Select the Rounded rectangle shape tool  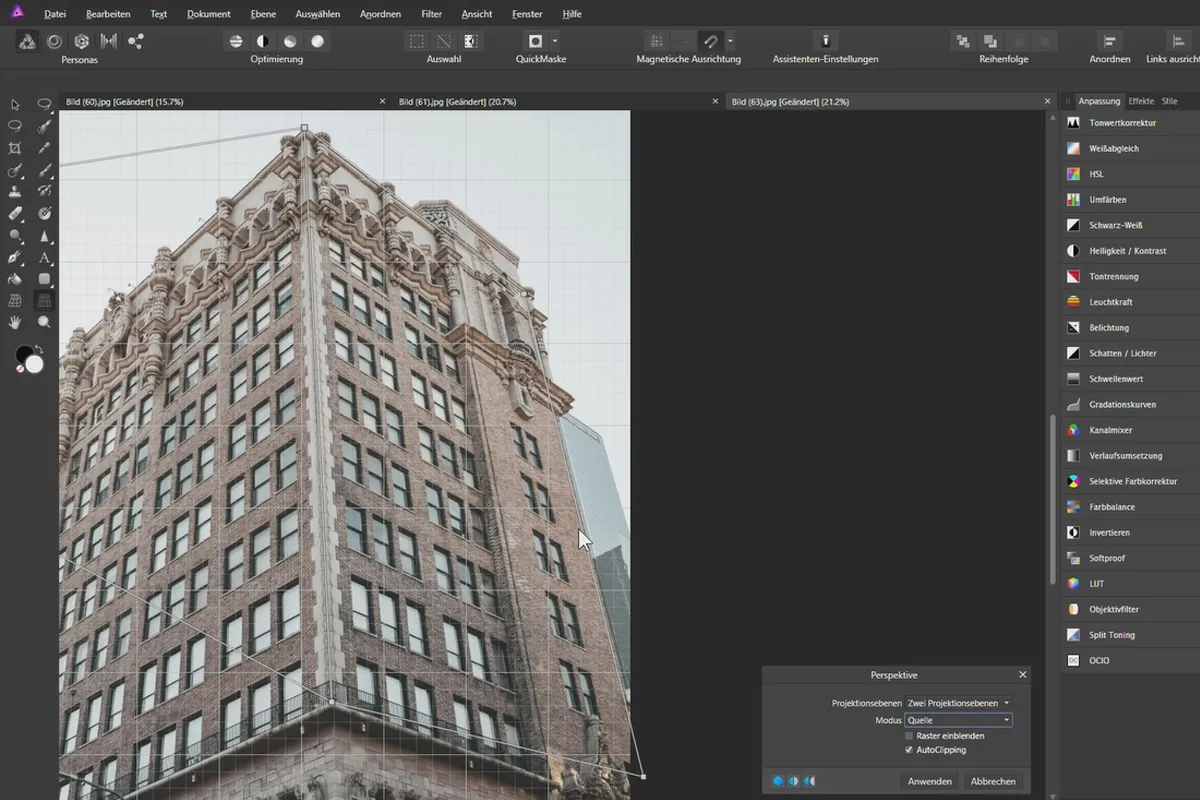(x=44, y=279)
